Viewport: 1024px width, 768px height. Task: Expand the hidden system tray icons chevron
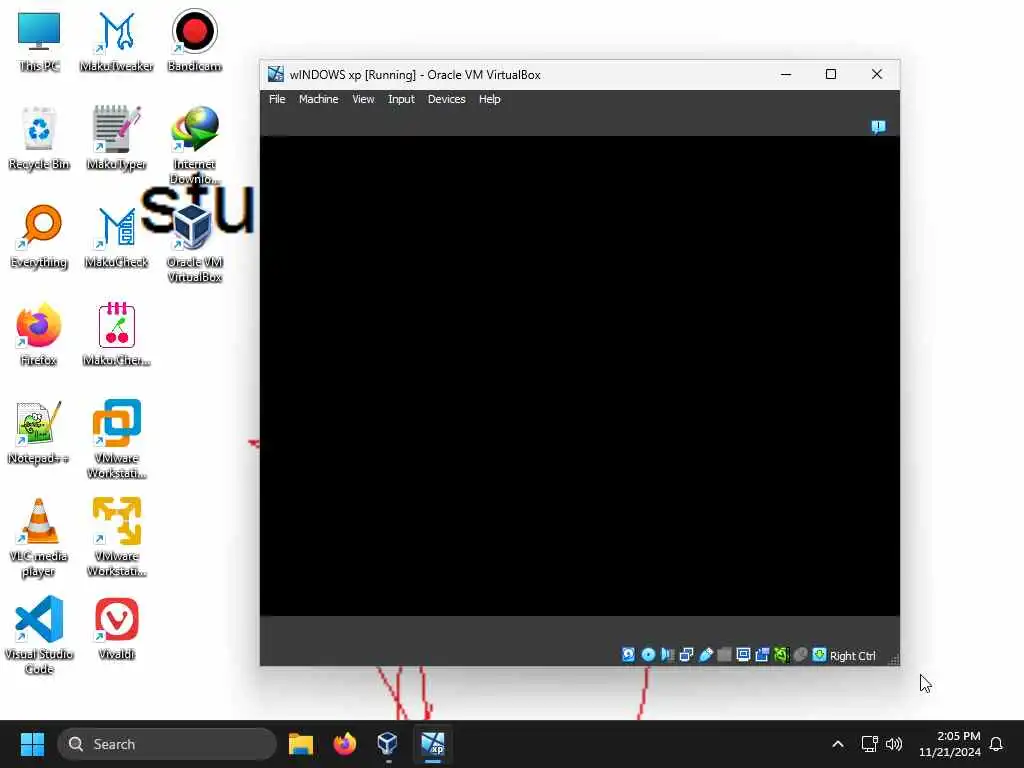838,744
